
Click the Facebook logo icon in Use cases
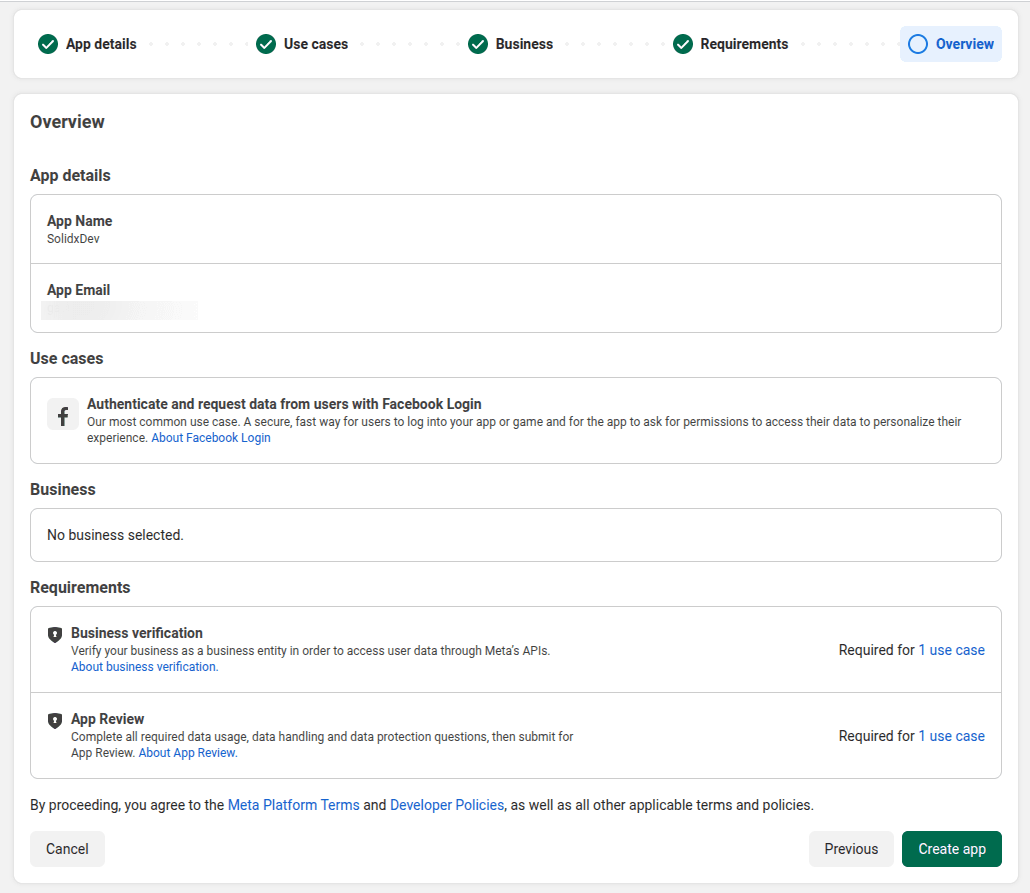(63, 416)
